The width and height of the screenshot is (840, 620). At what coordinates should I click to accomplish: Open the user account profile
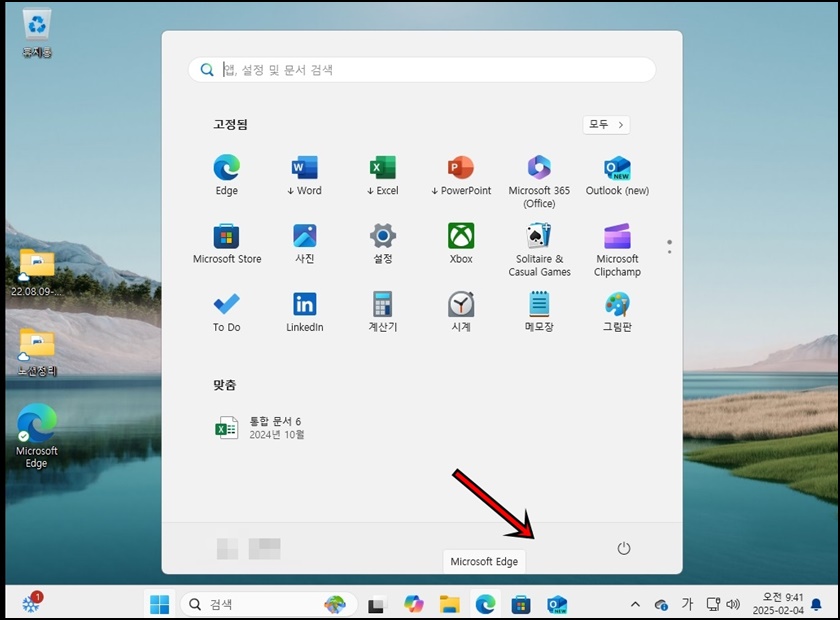click(x=249, y=549)
